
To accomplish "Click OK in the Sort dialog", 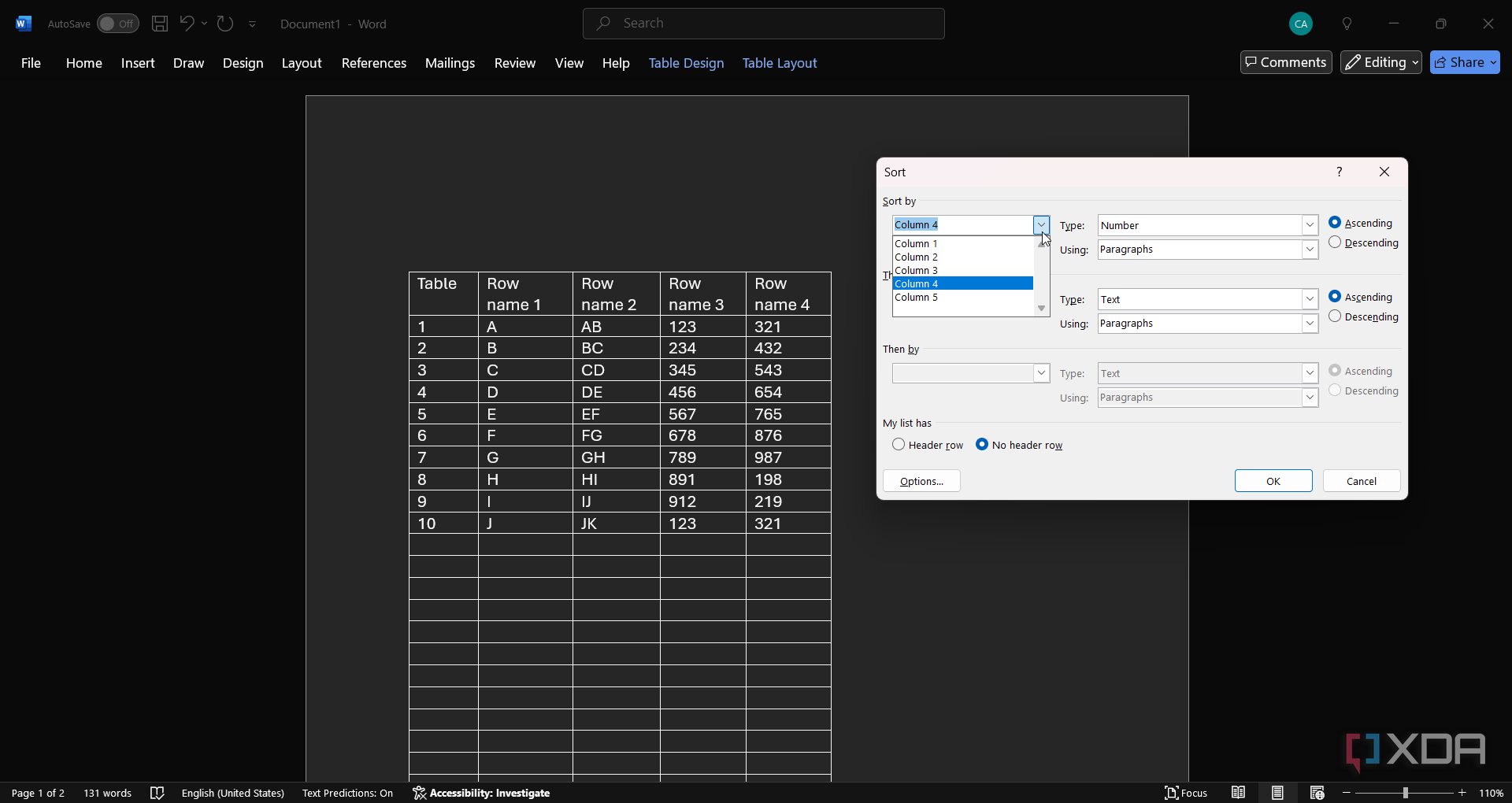I will (x=1273, y=481).
